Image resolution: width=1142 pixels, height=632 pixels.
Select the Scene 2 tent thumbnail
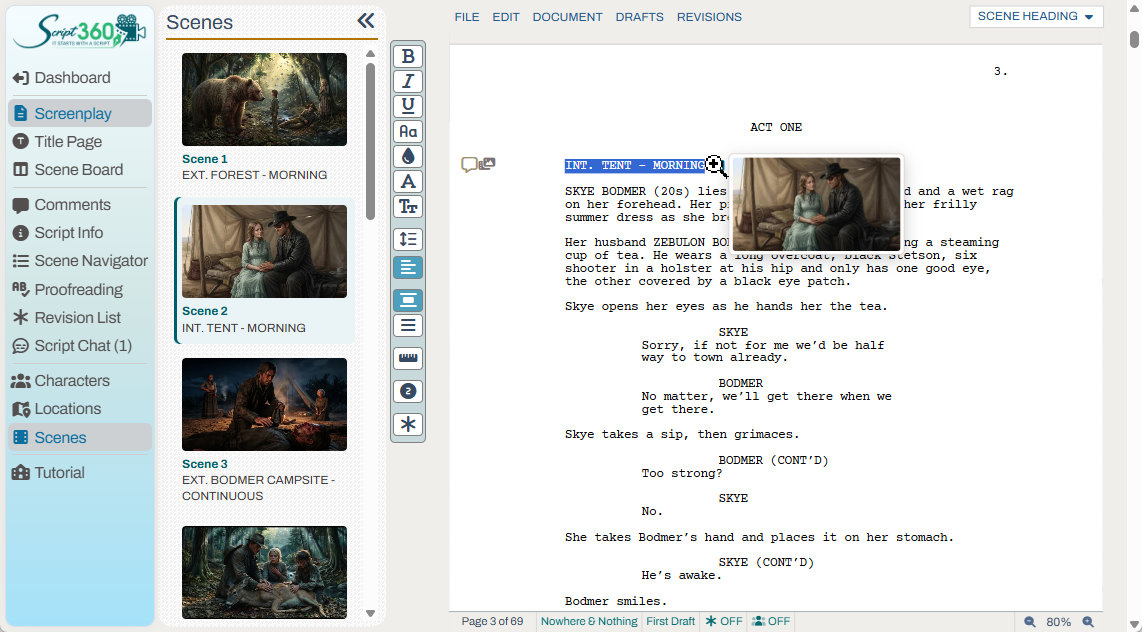tap(264, 251)
